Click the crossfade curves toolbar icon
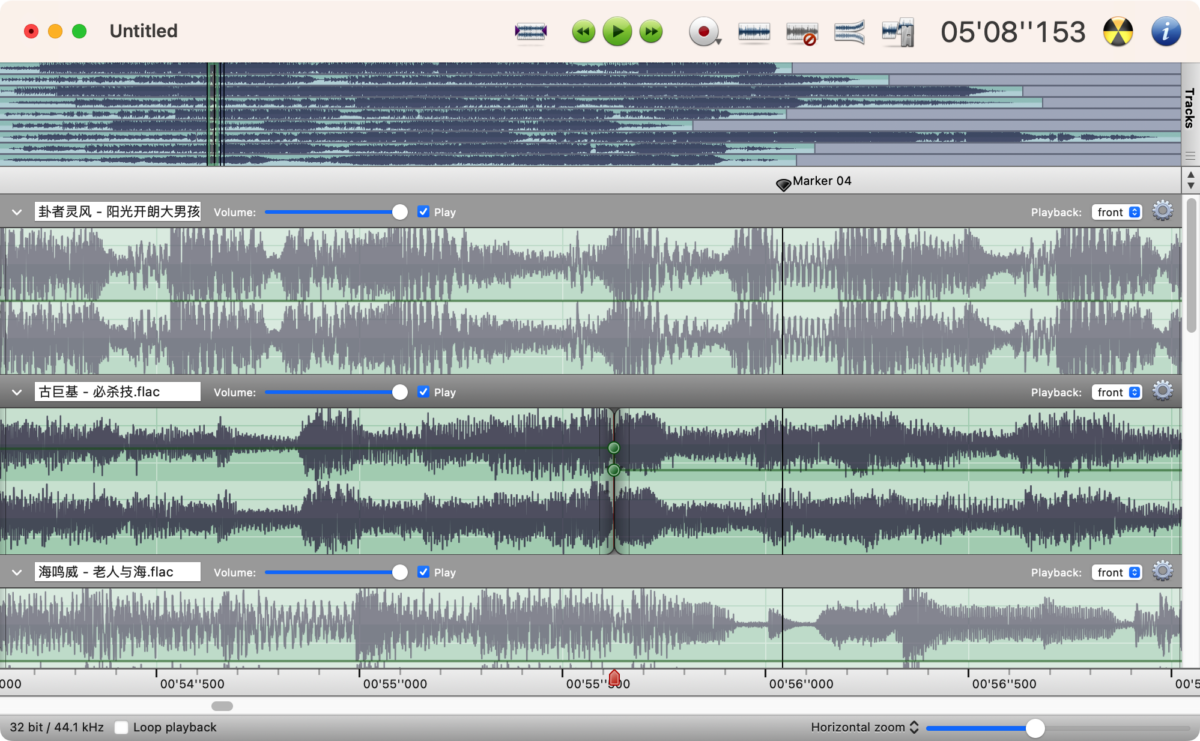Viewport: 1200px width, 741px height. pos(849,32)
